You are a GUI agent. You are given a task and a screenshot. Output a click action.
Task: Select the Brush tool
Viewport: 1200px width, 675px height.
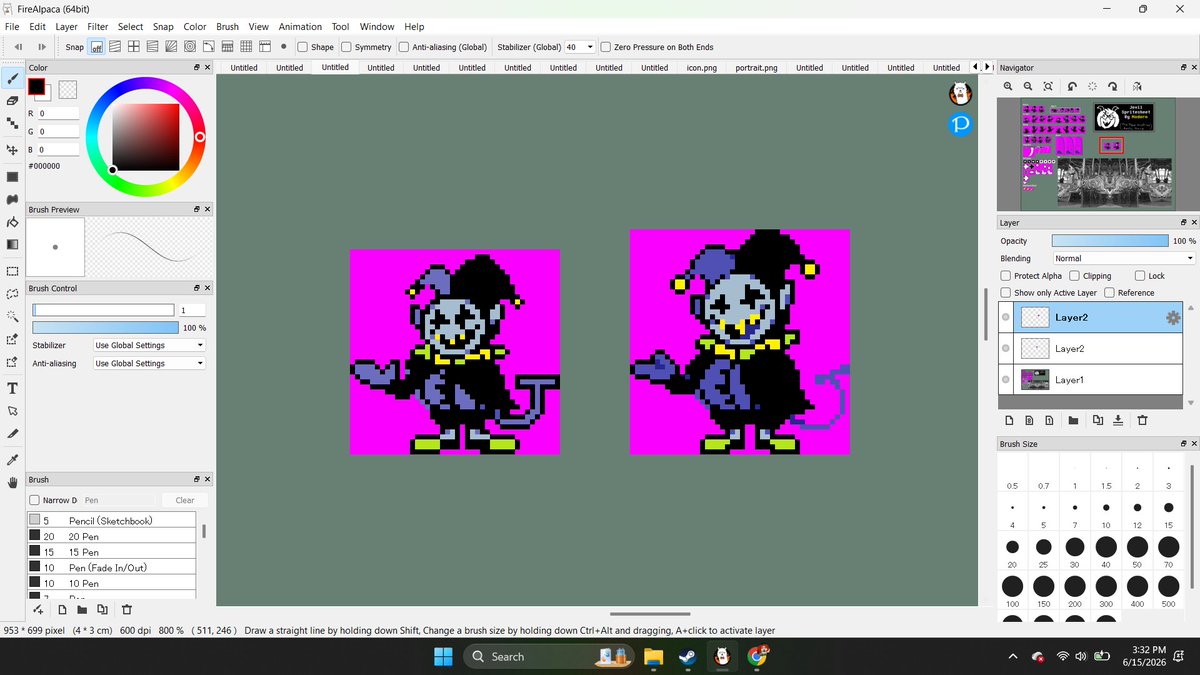12,78
